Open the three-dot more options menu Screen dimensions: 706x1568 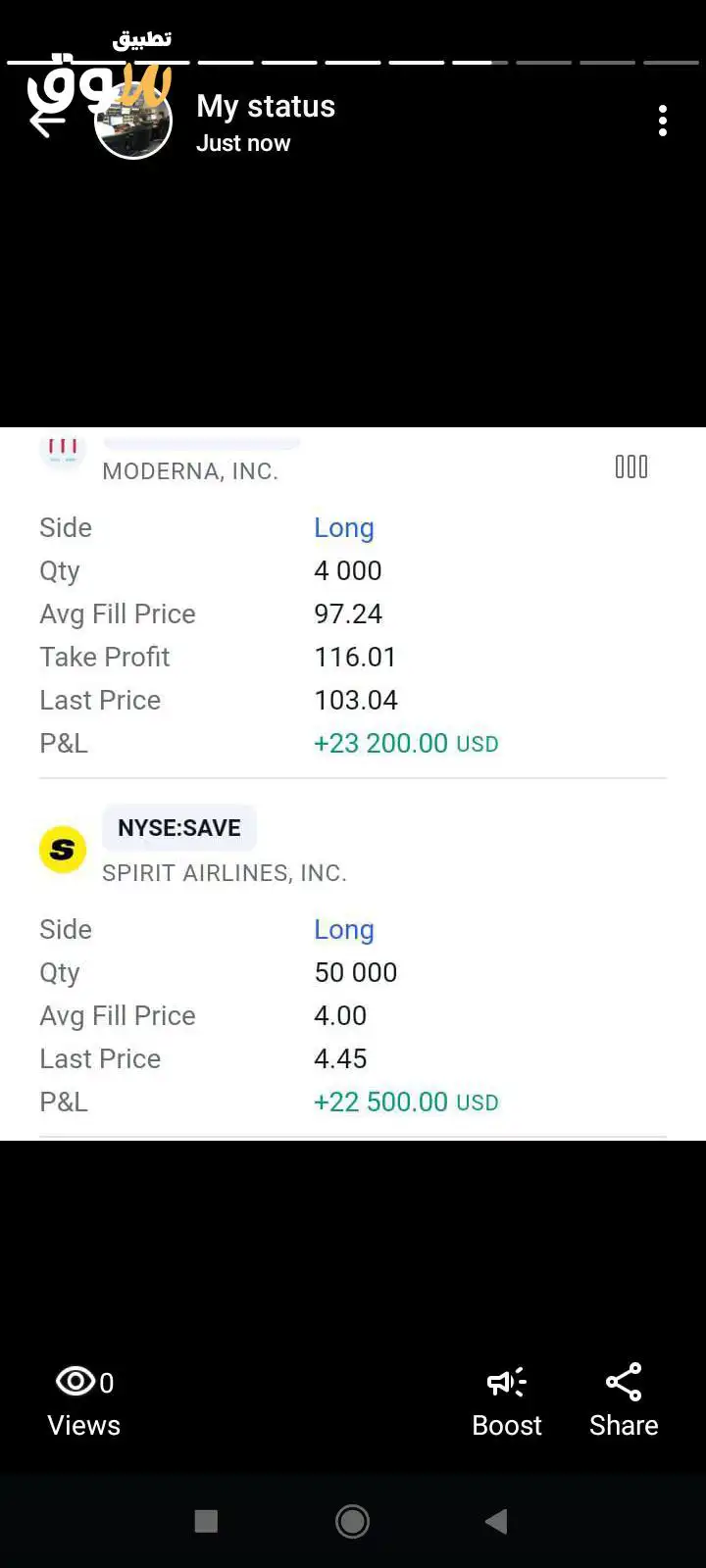pyautogui.click(x=663, y=121)
